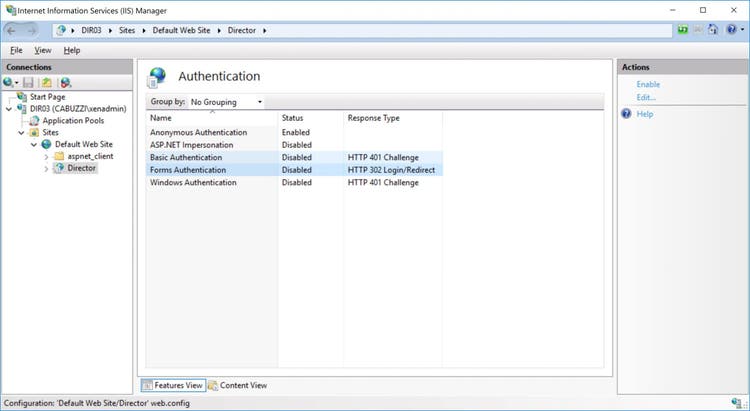
Task: Expand the aspnet_client folder
Action: [46, 156]
